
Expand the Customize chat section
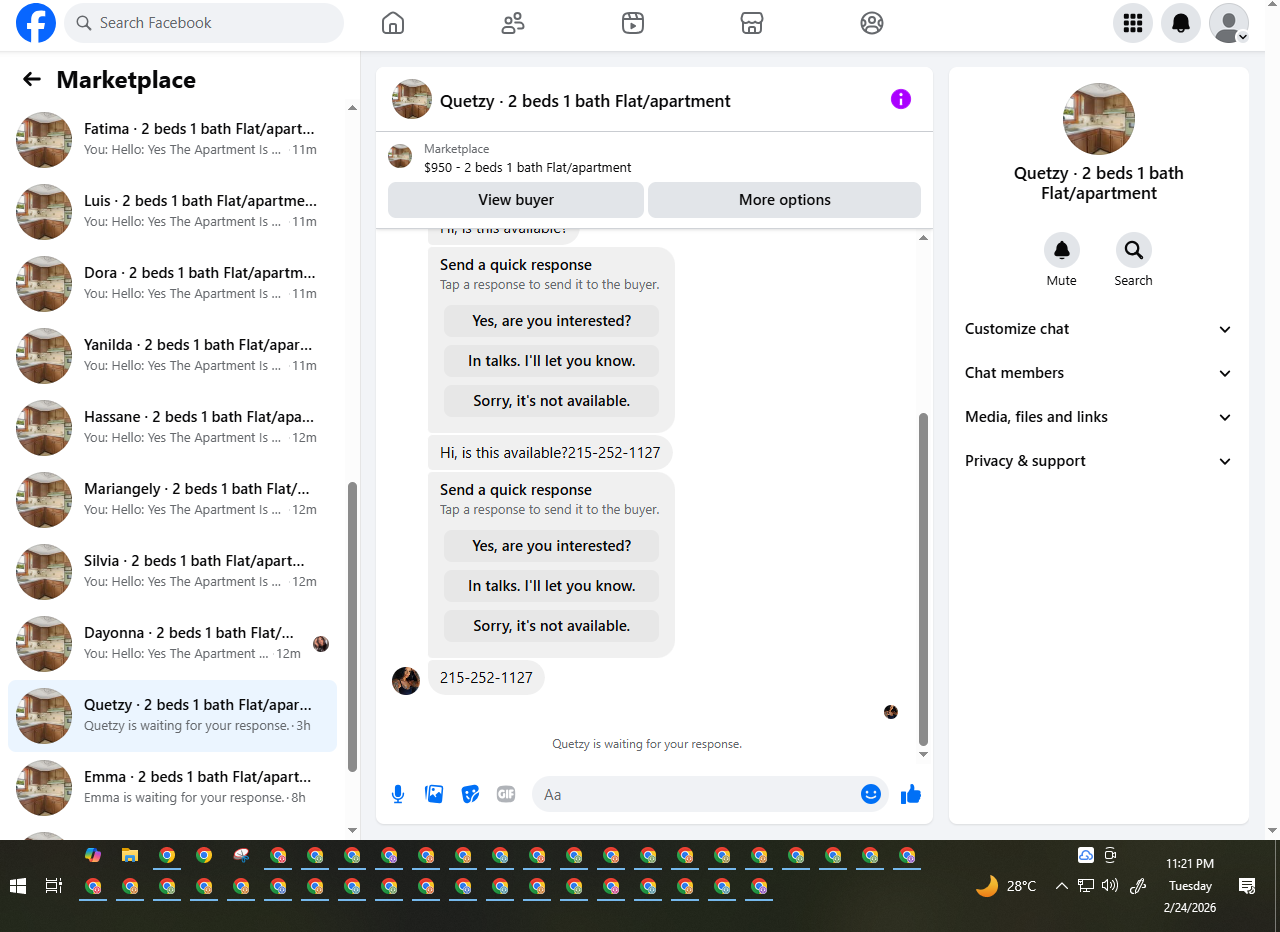tap(1099, 329)
